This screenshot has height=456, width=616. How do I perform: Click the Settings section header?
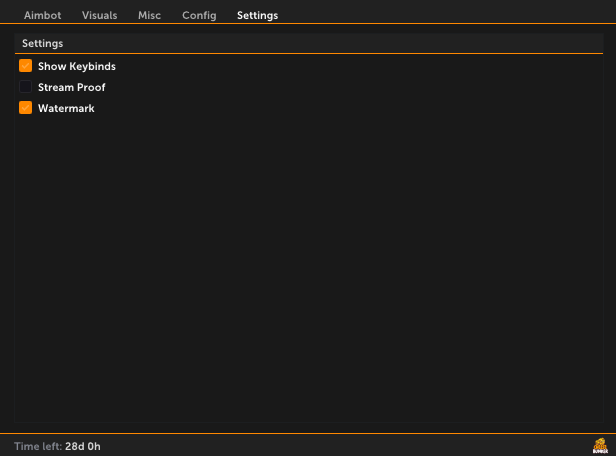pyautogui.click(x=42, y=43)
